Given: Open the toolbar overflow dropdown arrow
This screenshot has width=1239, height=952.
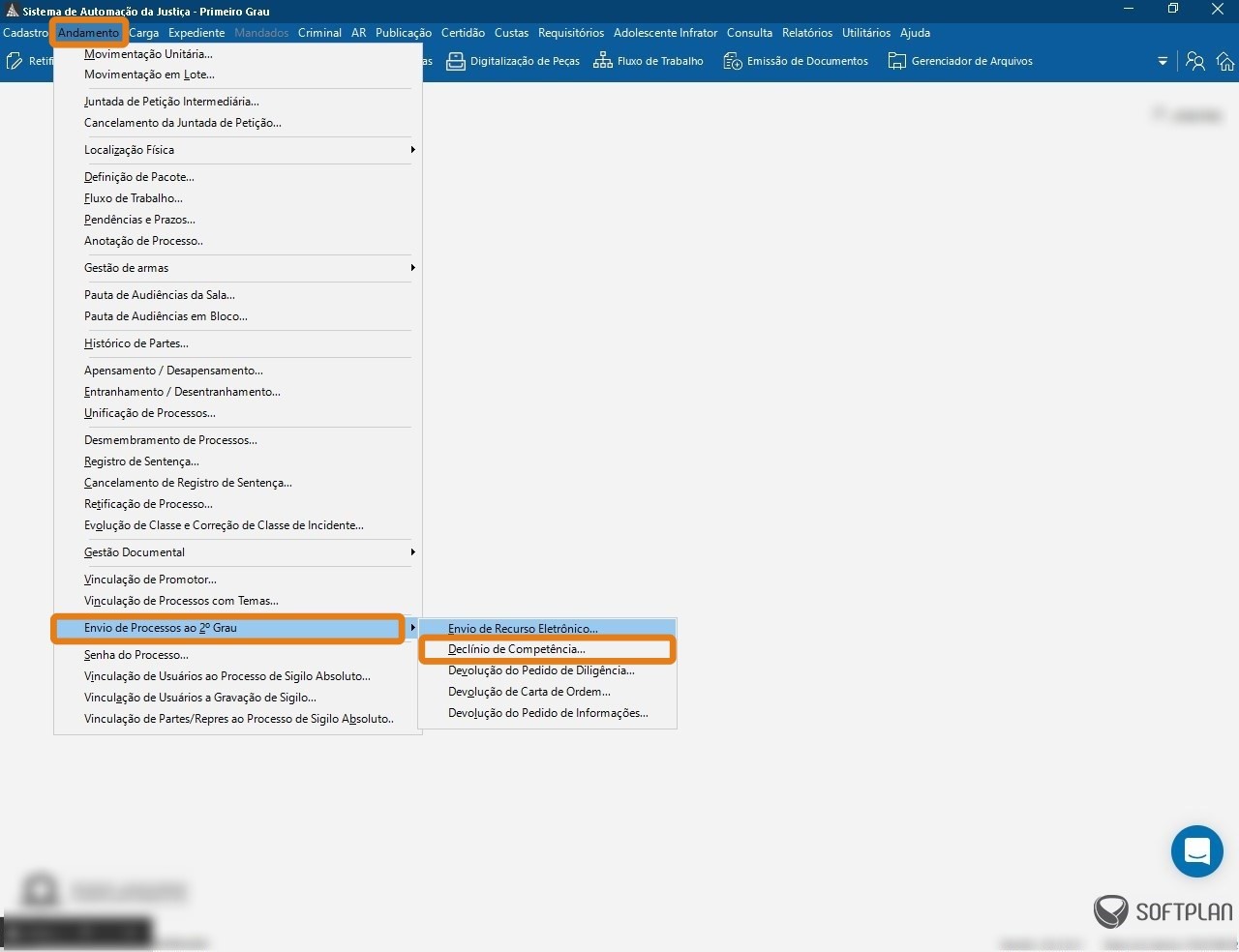Looking at the screenshot, I should pyautogui.click(x=1163, y=61).
